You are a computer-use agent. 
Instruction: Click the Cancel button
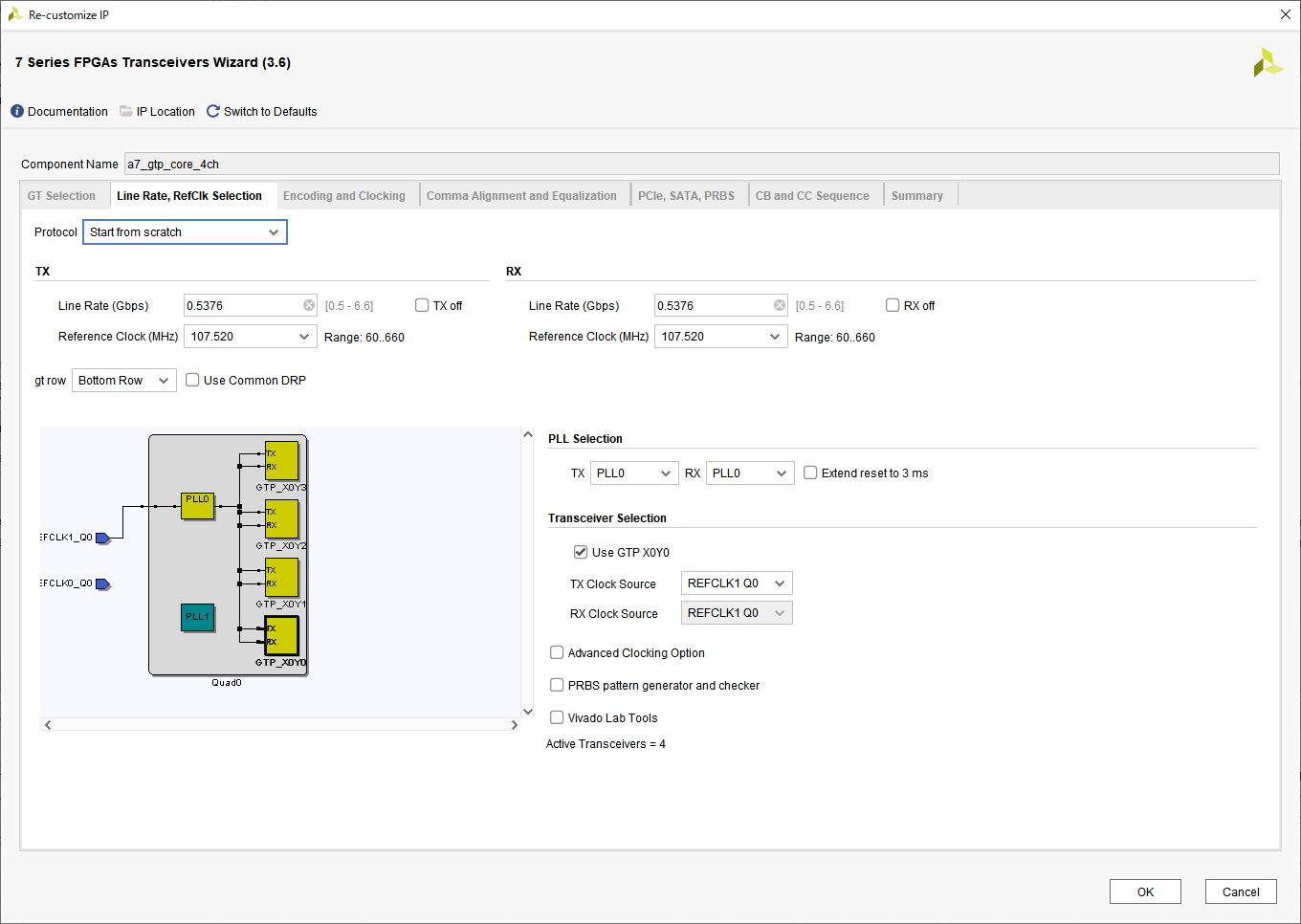pyautogui.click(x=1241, y=891)
